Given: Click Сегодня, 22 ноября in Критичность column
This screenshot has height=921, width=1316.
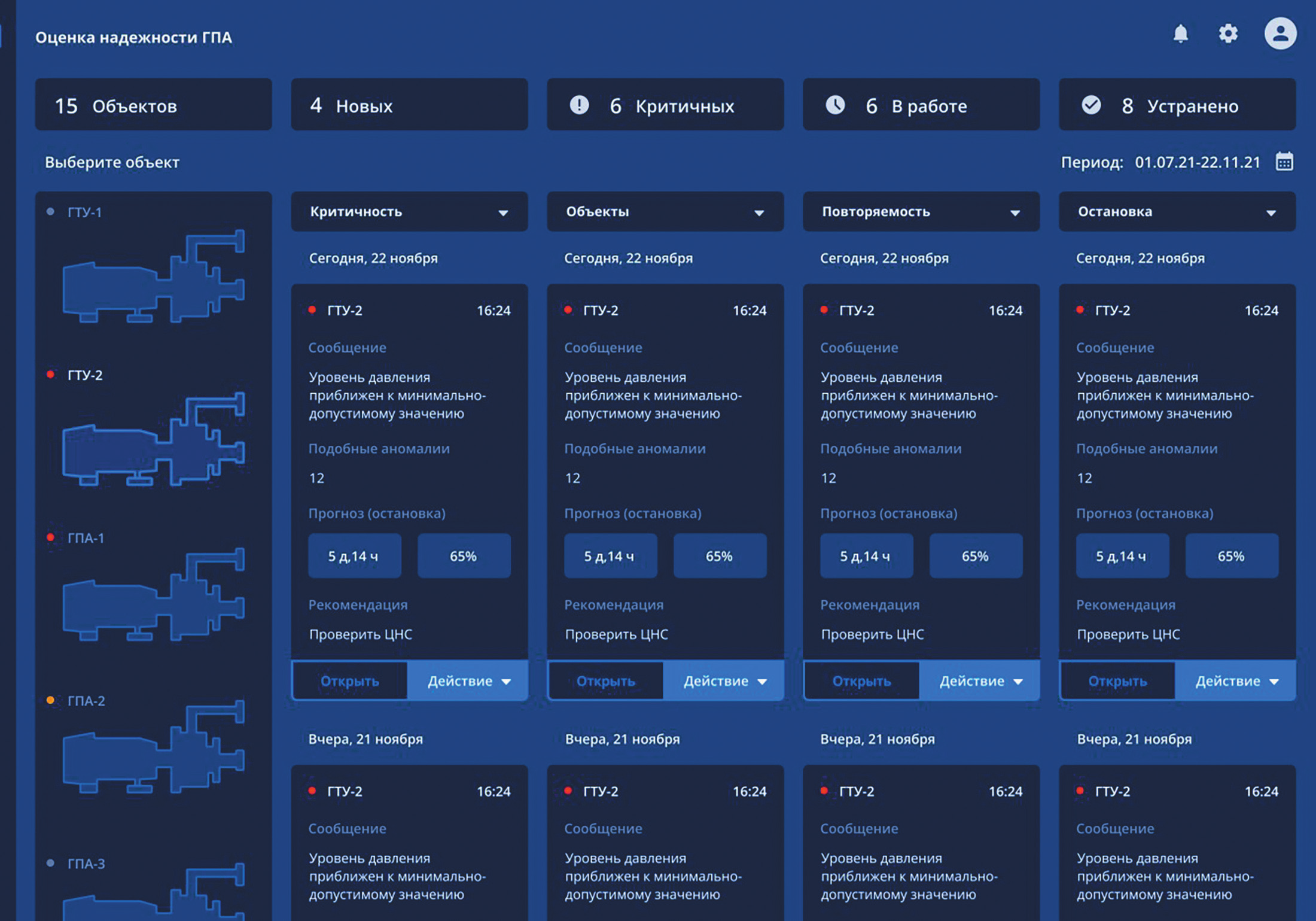Looking at the screenshot, I should [x=373, y=259].
